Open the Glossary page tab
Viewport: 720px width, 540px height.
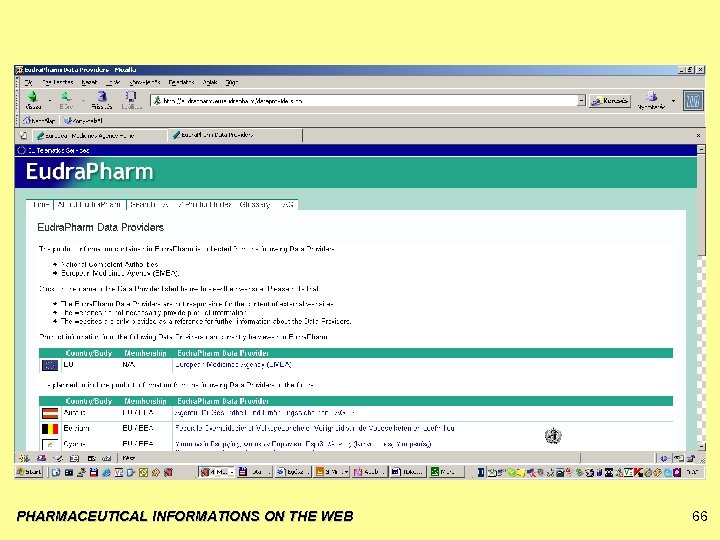pyautogui.click(x=255, y=204)
